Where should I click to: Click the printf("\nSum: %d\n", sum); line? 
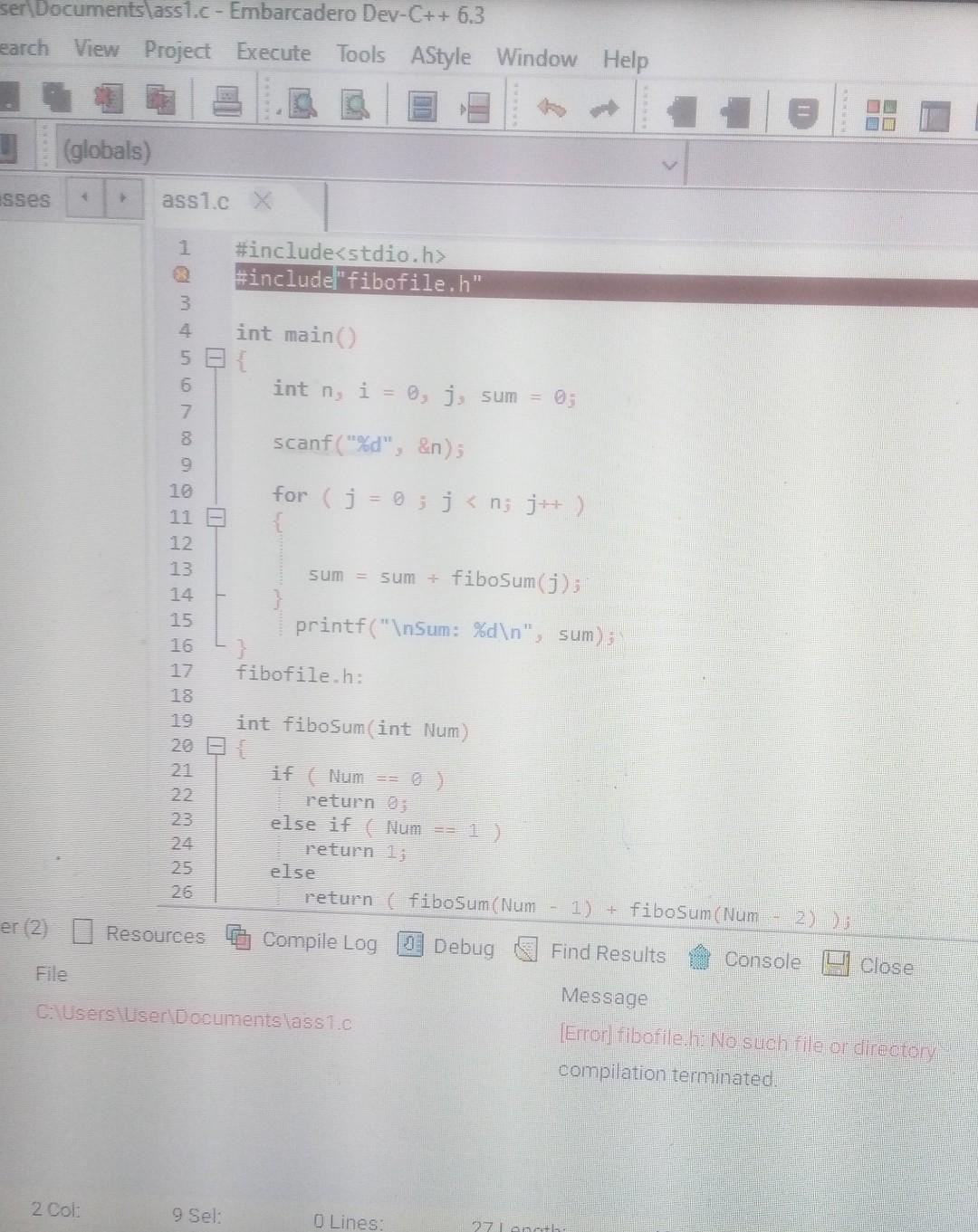pos(455,630)
